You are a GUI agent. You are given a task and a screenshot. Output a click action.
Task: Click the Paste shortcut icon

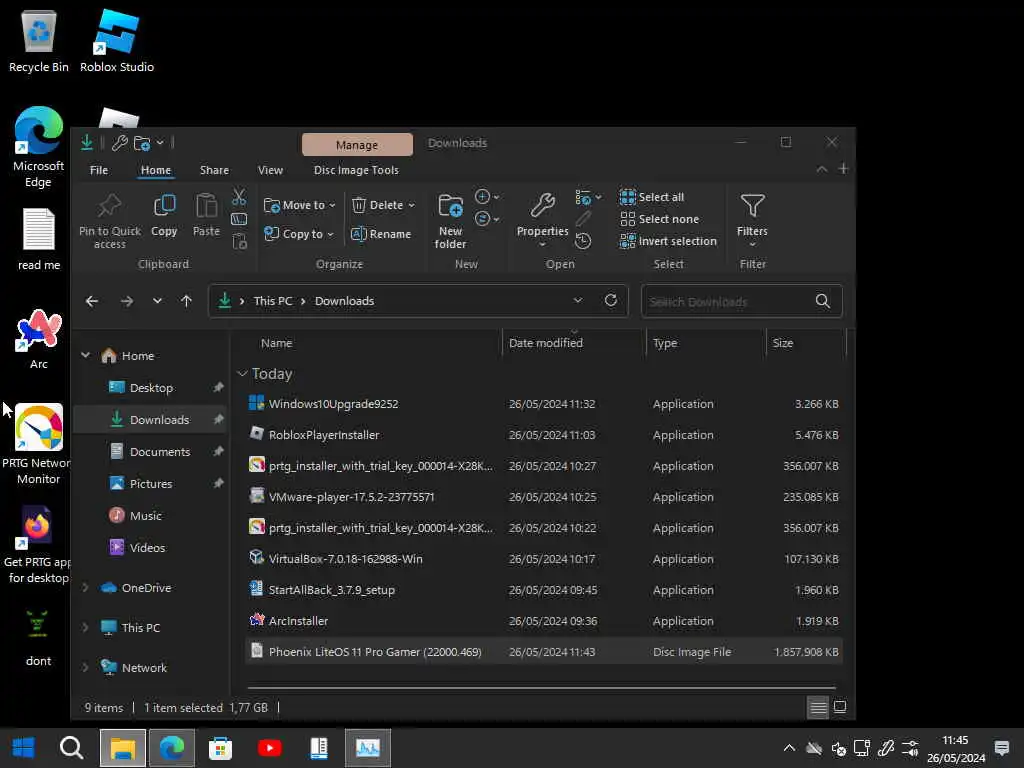239,242
